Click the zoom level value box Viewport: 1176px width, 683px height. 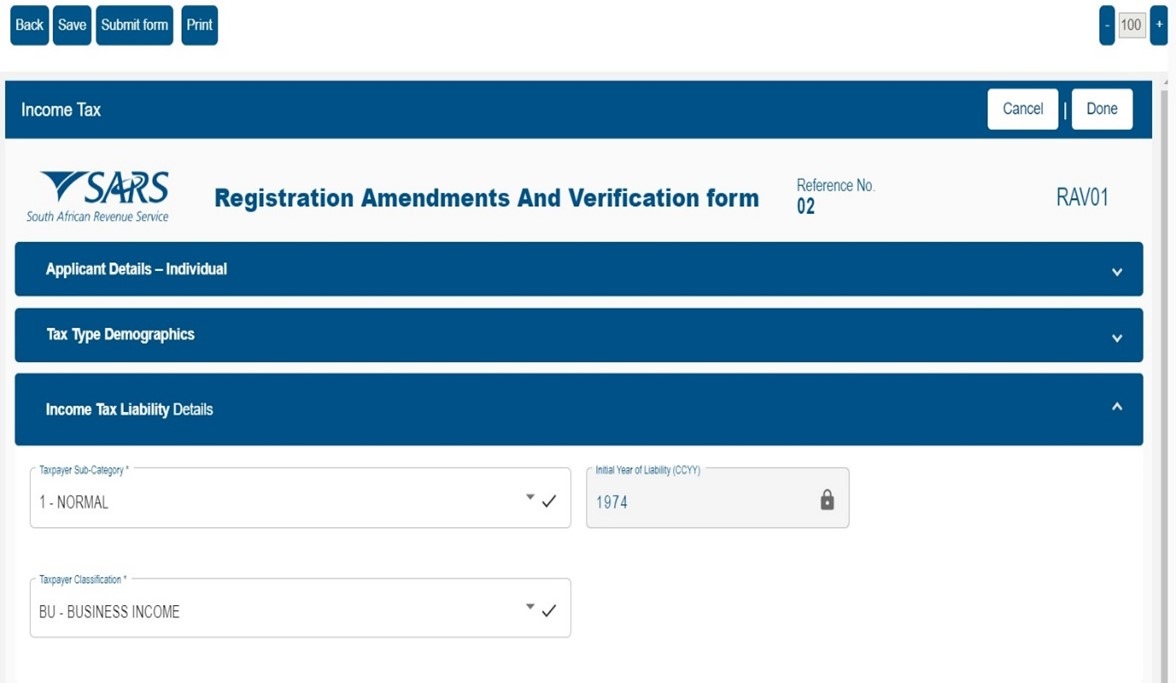click(x=1131, y=25)
